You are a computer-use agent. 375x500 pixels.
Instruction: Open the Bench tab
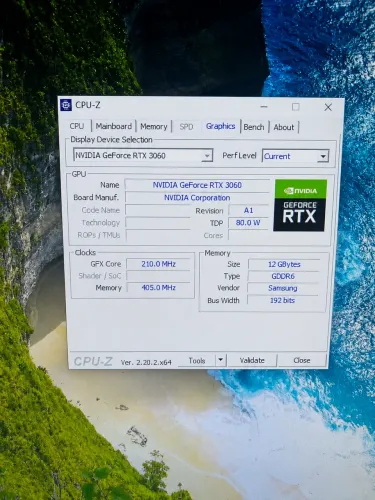click(254, 127)
